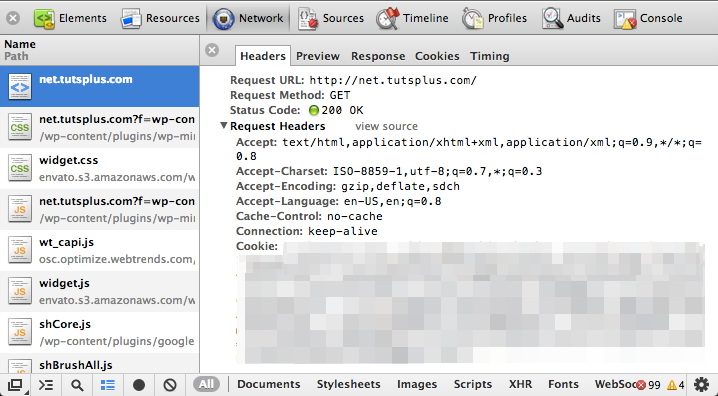718x396 pixels.
Task: Click the 200 OK status code
Action: pos(337,110)
